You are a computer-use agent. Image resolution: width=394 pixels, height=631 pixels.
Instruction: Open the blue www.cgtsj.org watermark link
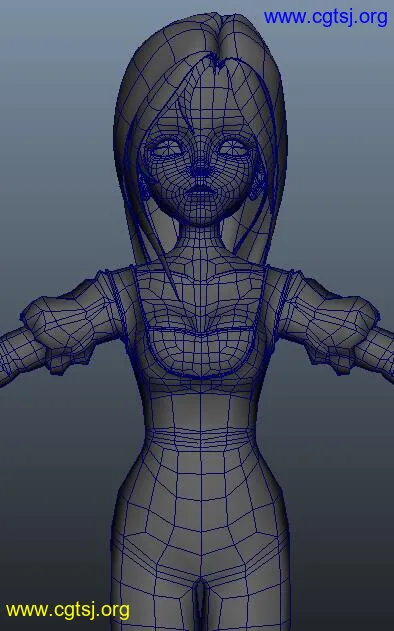click(x=326, y=18)
